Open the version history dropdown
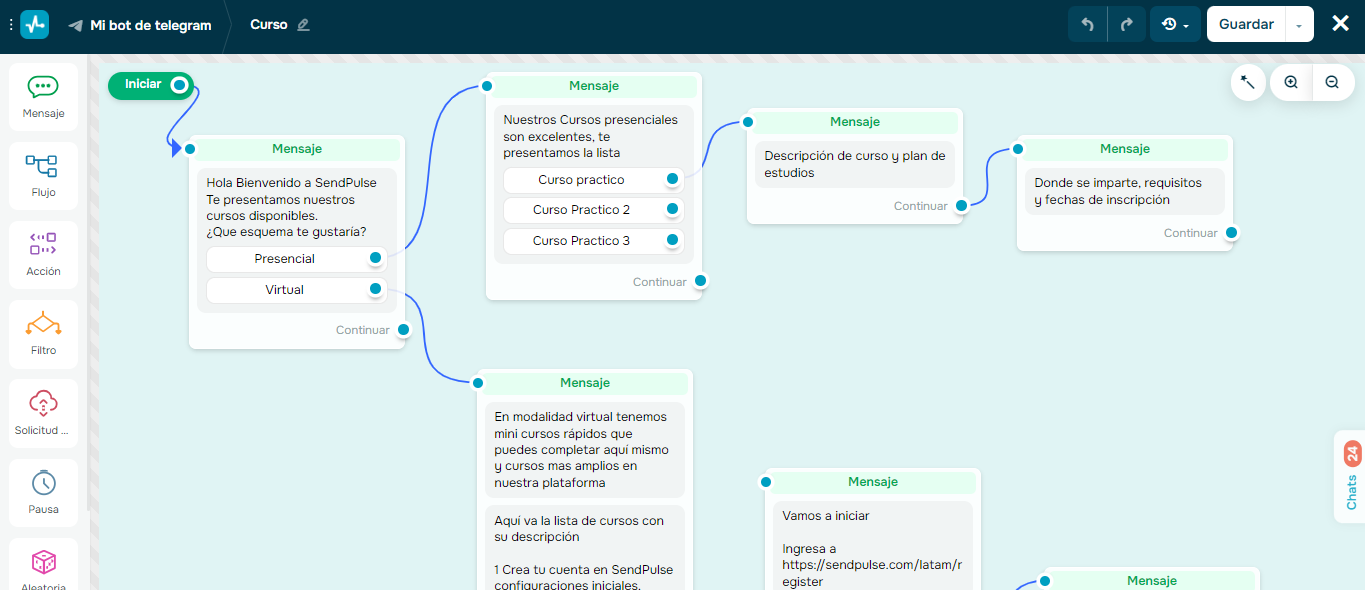The height and width of the screenshot is (590, 1365). coord(1175,24)
